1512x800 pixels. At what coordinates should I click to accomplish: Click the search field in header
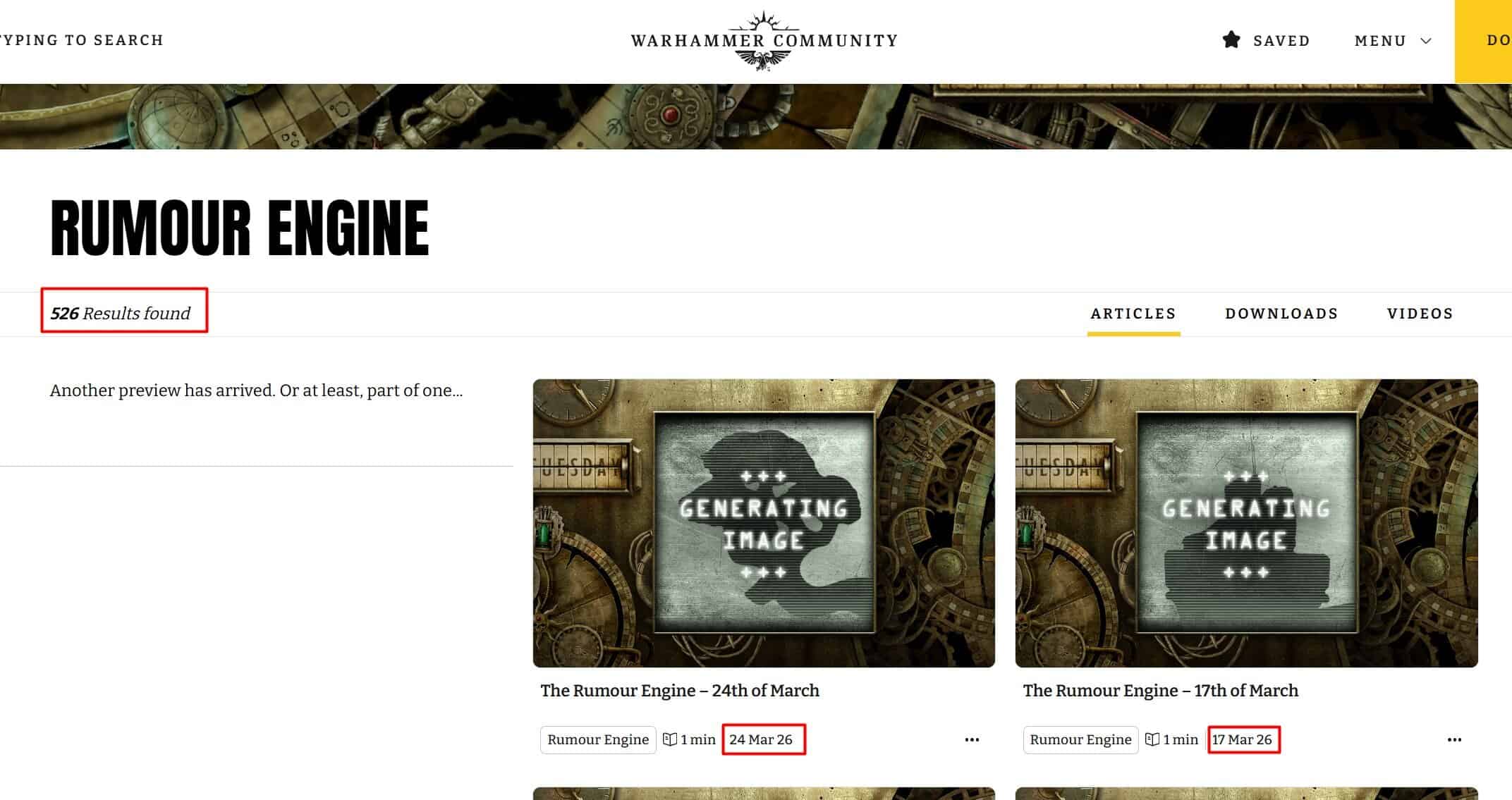[82, 40]
